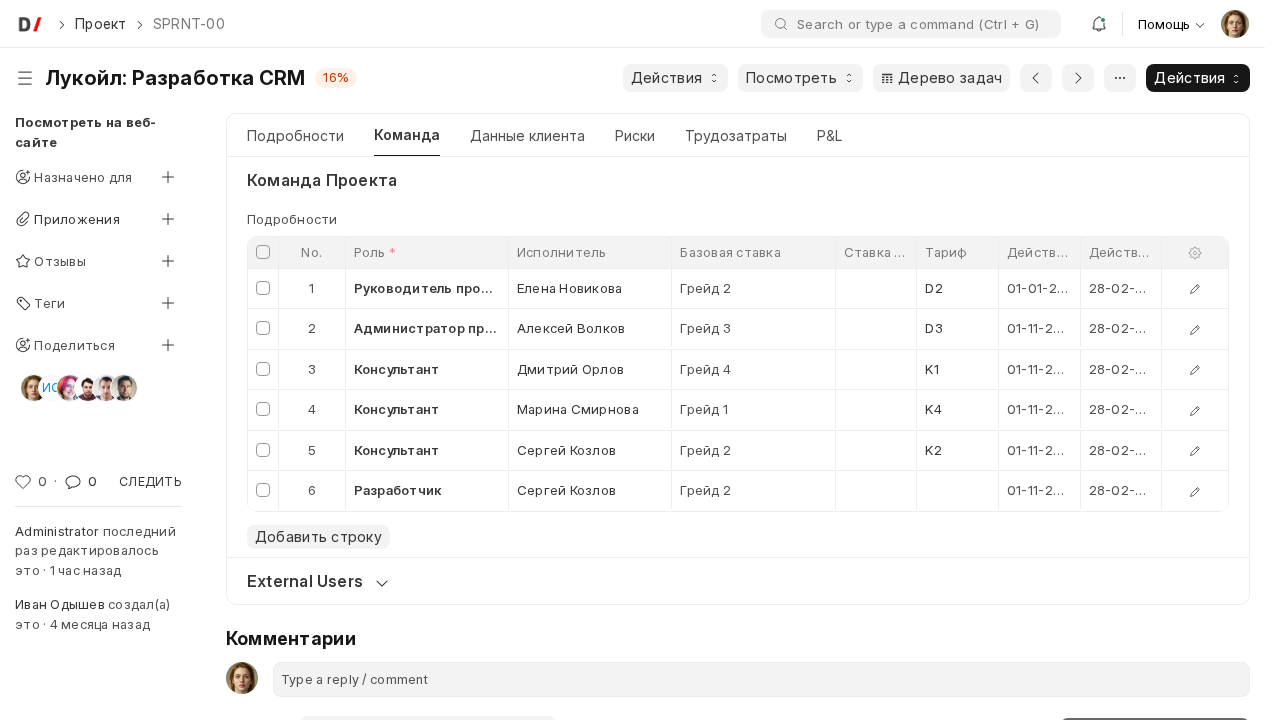Switch to the Риски tab
1280x720 pixels.
coord(635,136)
